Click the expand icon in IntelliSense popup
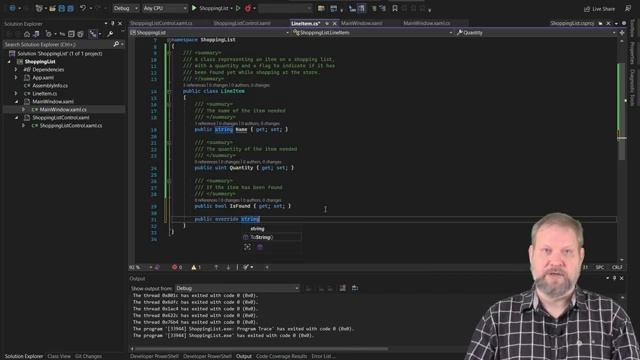Viewport: 640px width, 360px height. click(247, 247)
